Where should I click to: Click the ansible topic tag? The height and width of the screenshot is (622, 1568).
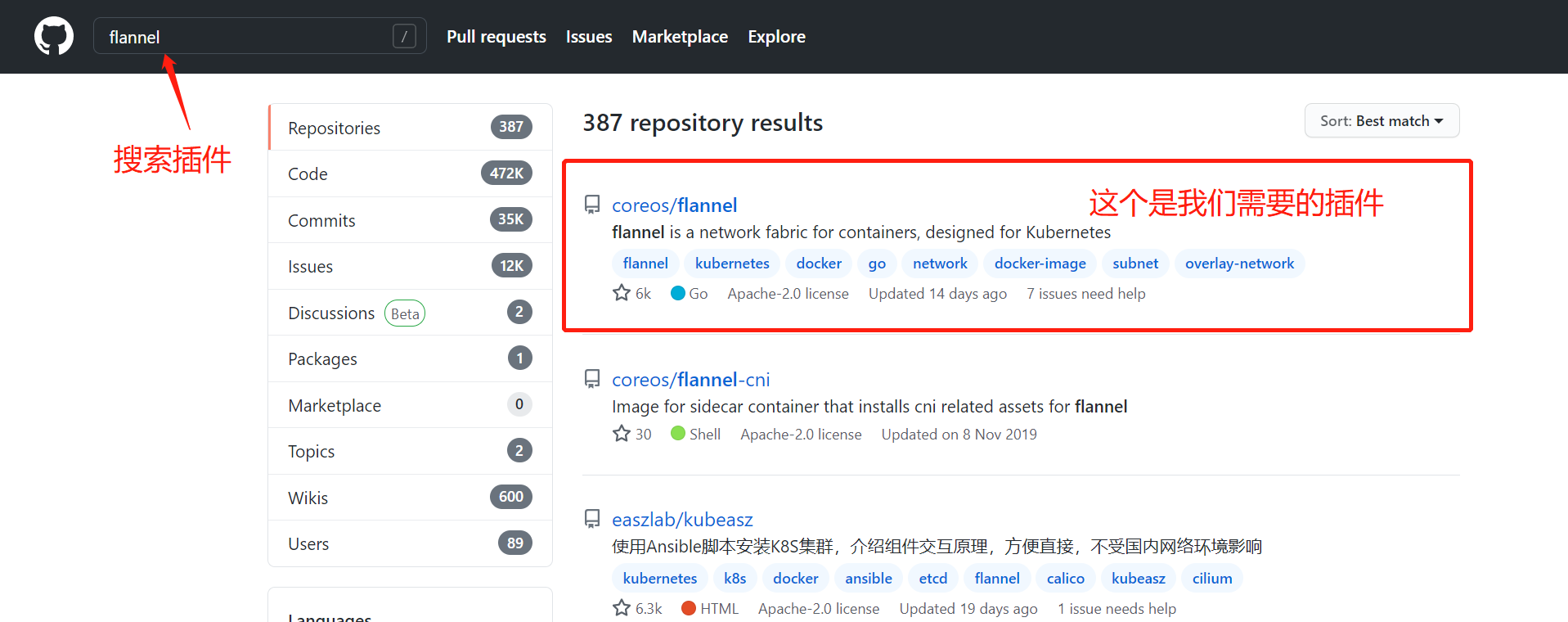[x=869, y=579]
